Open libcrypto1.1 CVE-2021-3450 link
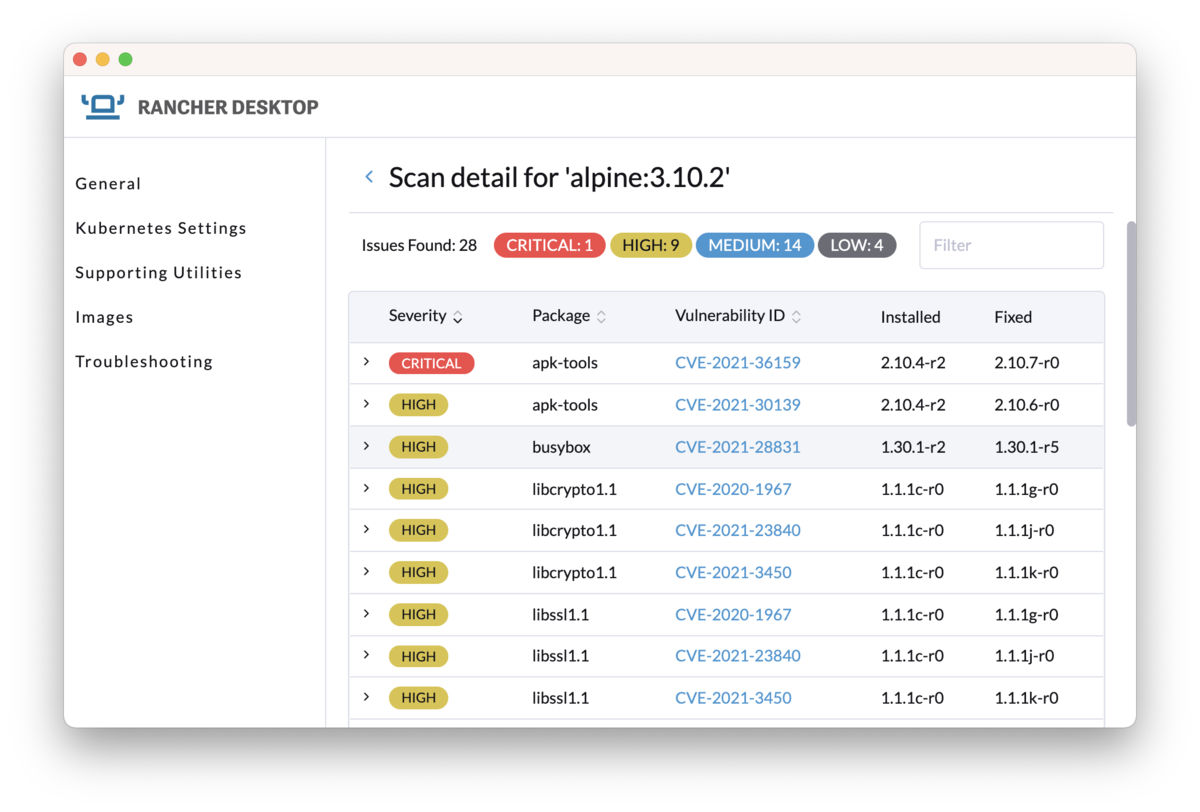The height and width of the screenshot is (812, 1200). click(733, 572)
